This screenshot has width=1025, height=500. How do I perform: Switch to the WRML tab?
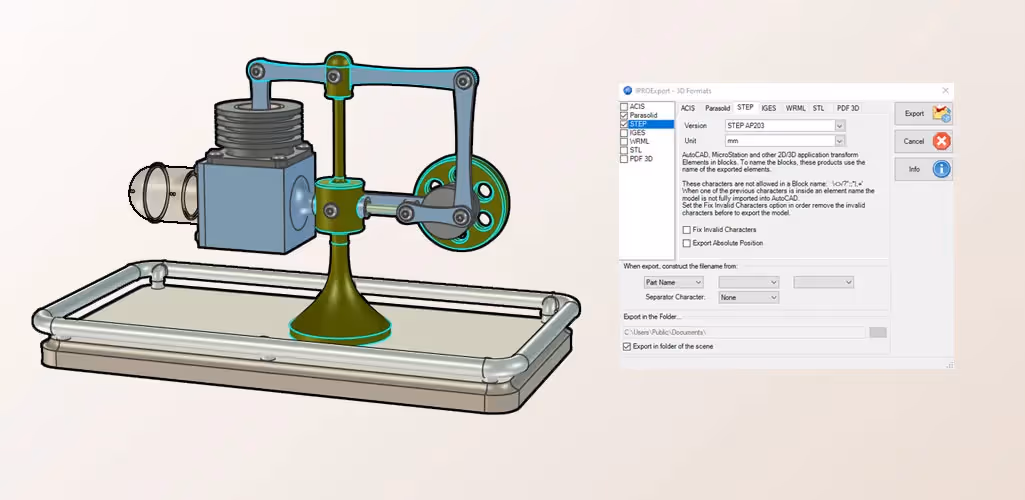coord(796,108)
